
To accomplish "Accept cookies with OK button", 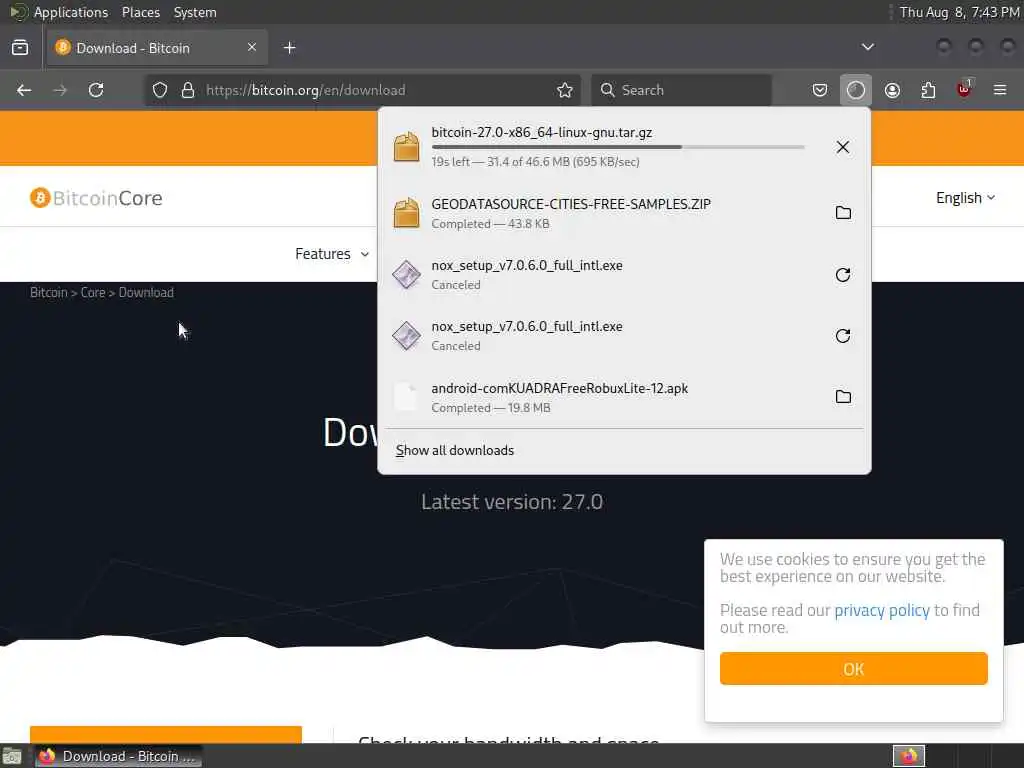I will pyautogui.click(x=854, y=669).
